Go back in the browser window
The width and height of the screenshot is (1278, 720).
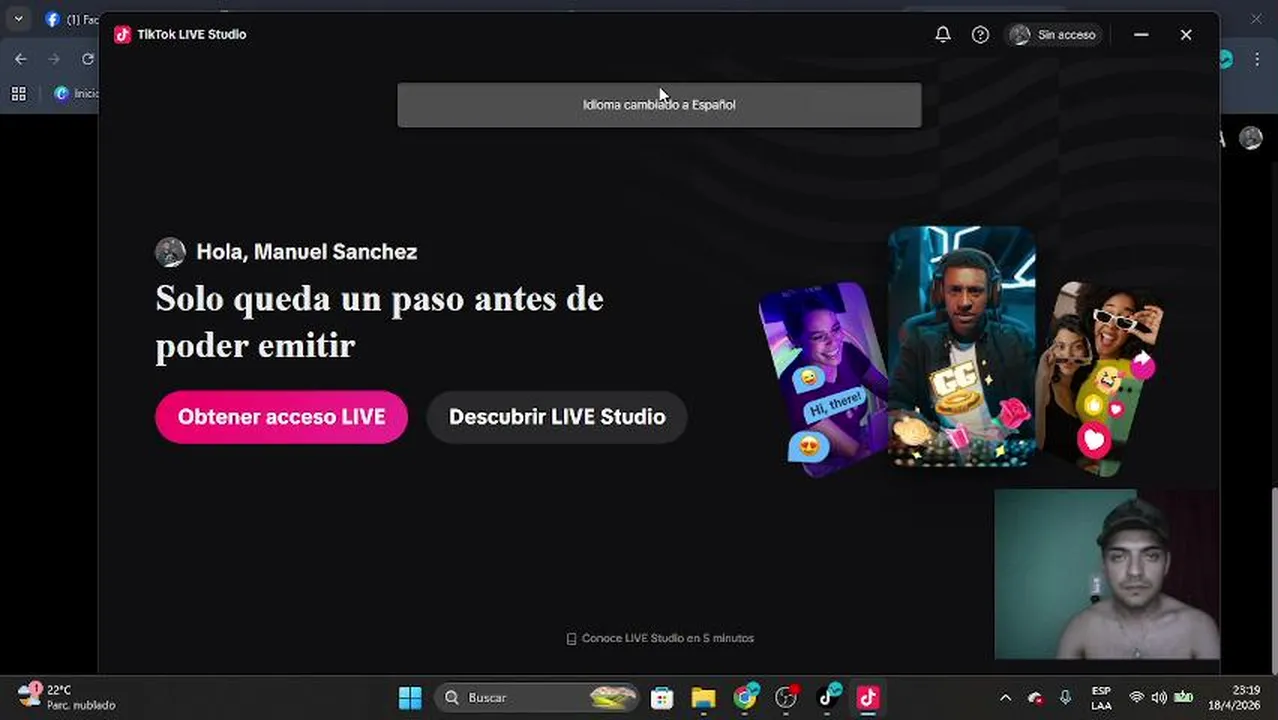click(21, 59)
